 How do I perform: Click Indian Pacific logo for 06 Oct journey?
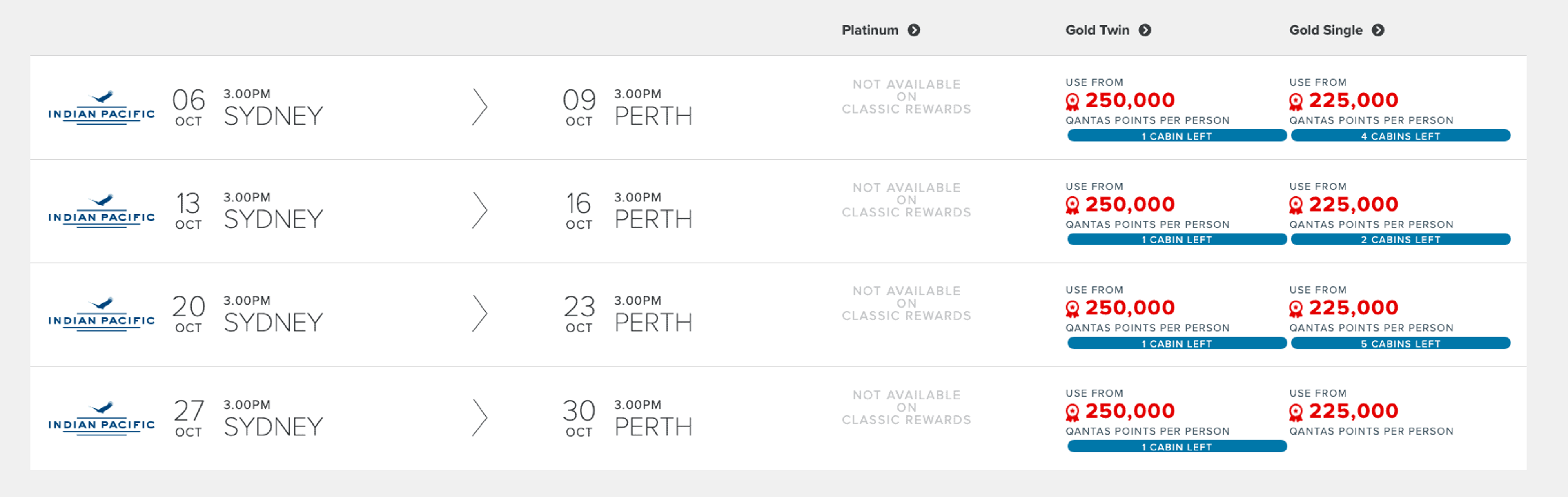pos(102,108)
